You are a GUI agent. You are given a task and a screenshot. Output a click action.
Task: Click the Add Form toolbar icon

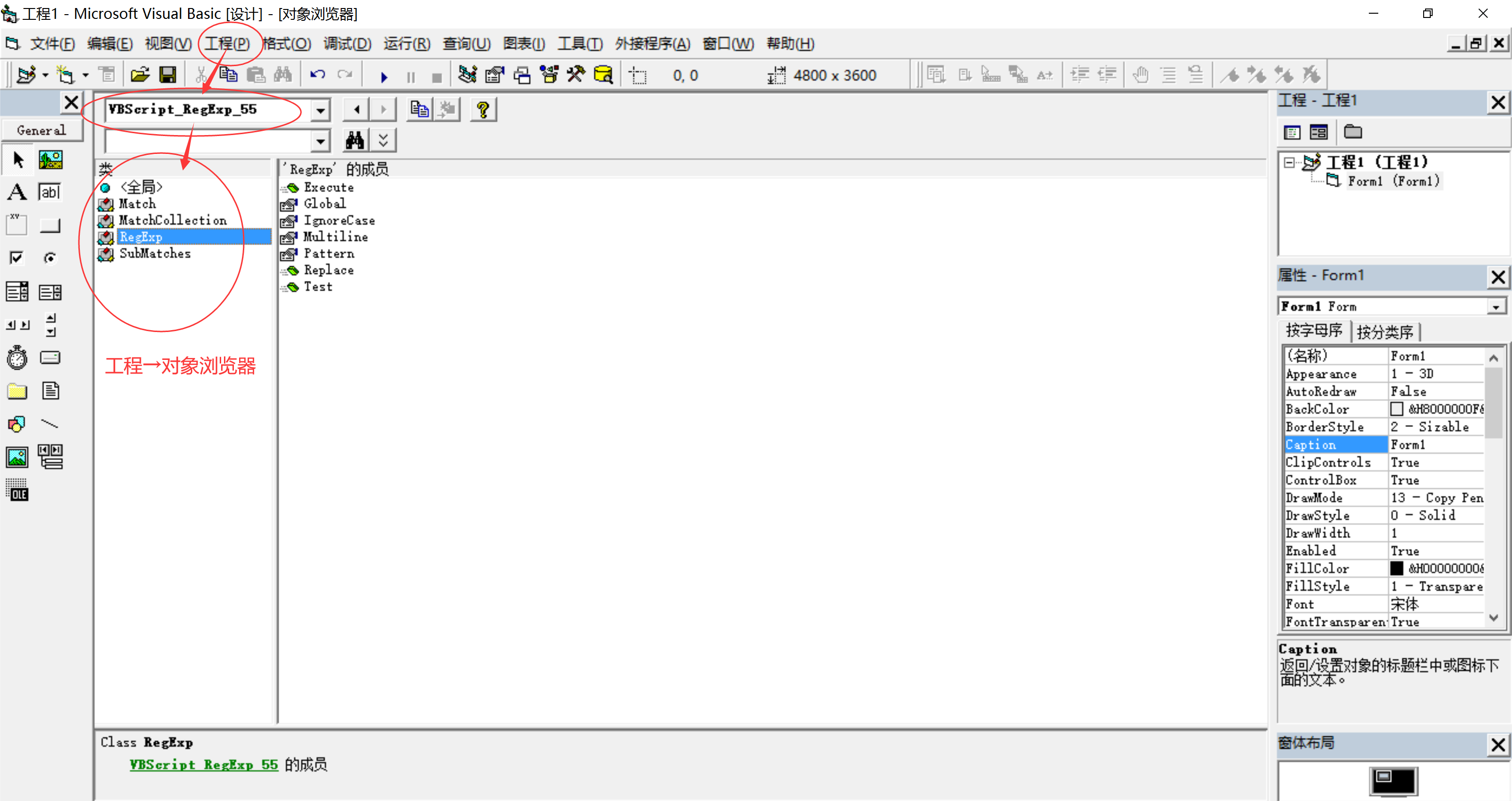65,75
